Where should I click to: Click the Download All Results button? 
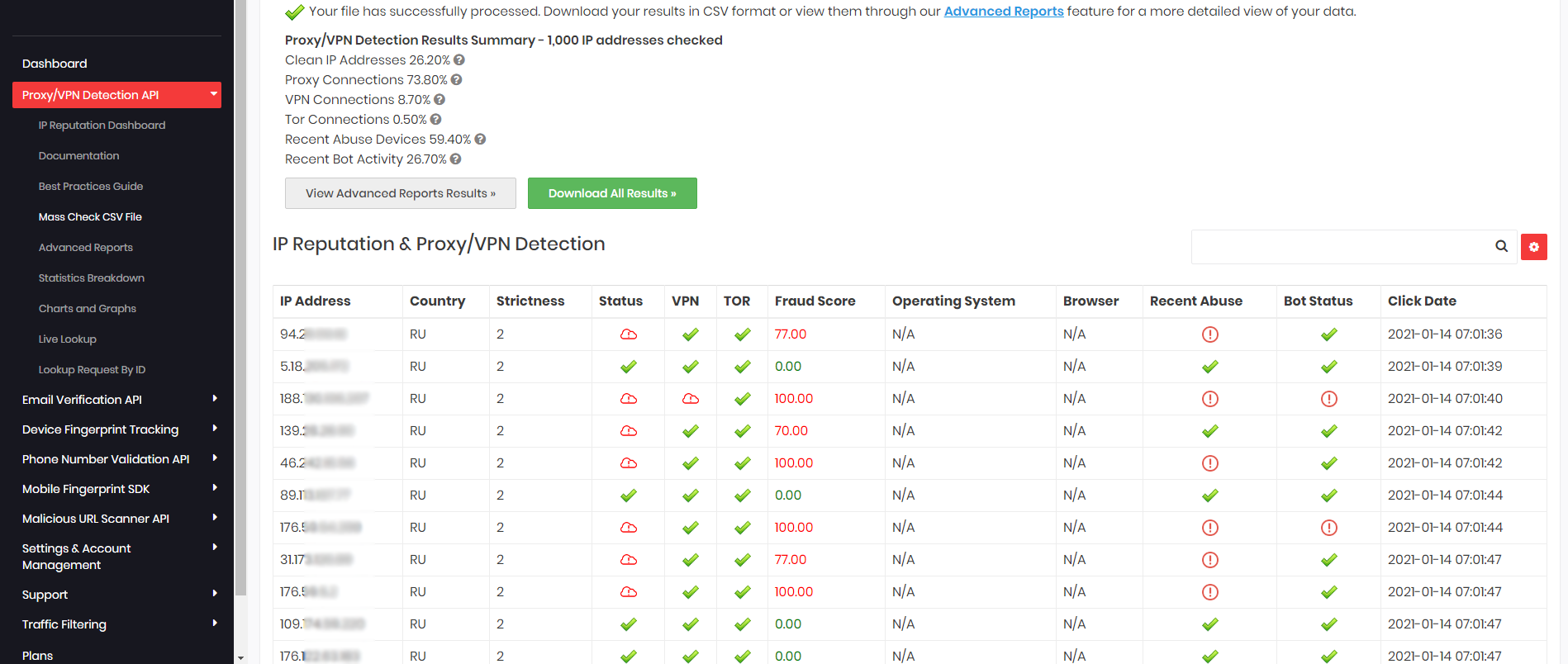click(x=612, y=193)
